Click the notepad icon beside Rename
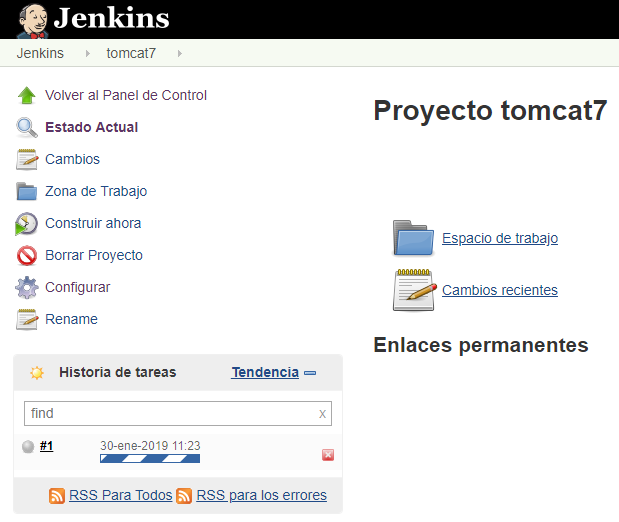Image resolution: width=619 pixels, height=522 pixels. point(27,319)
